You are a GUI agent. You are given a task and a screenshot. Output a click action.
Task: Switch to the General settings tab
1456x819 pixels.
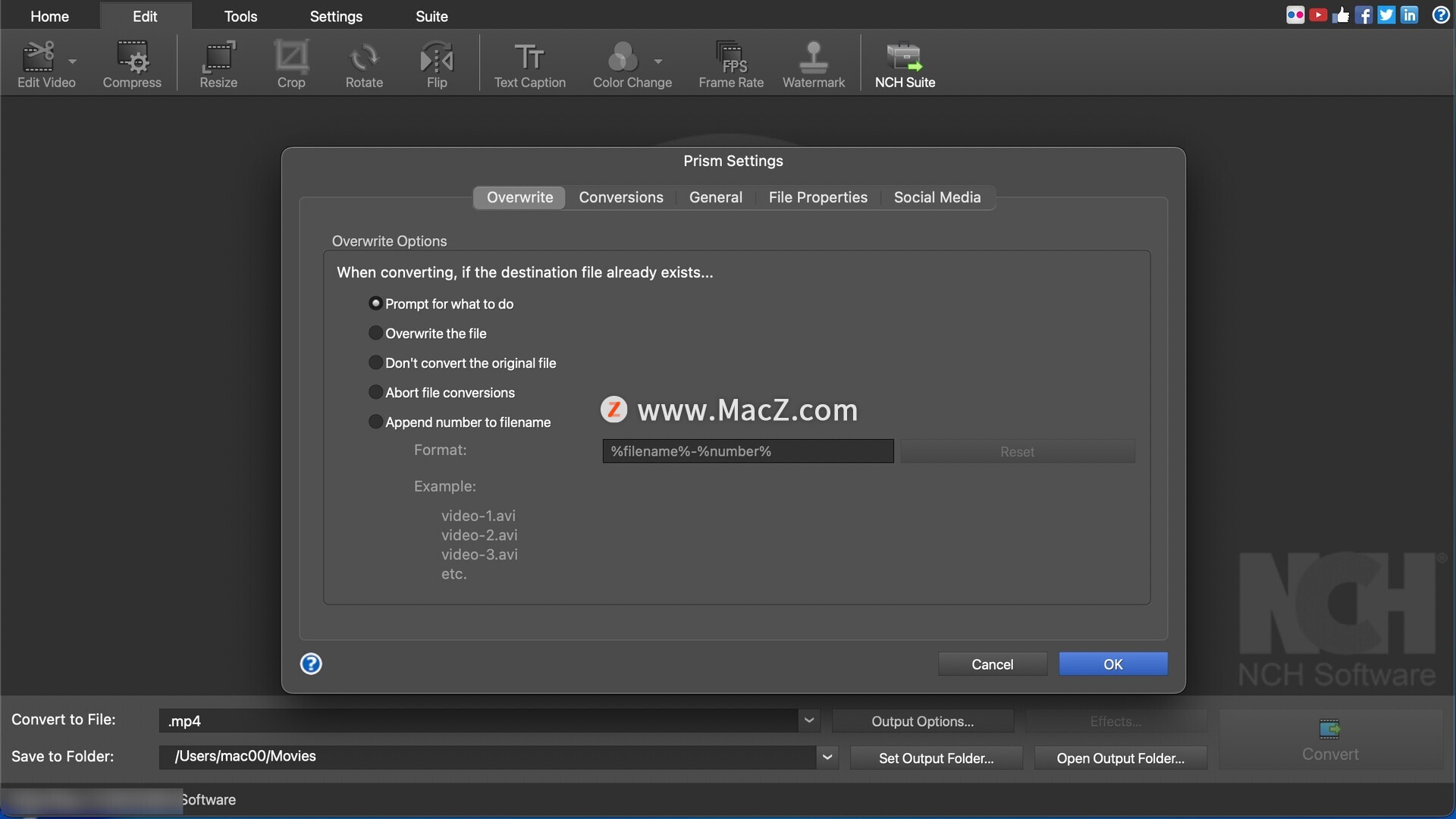pyautogui.click(x=716, y=197)
